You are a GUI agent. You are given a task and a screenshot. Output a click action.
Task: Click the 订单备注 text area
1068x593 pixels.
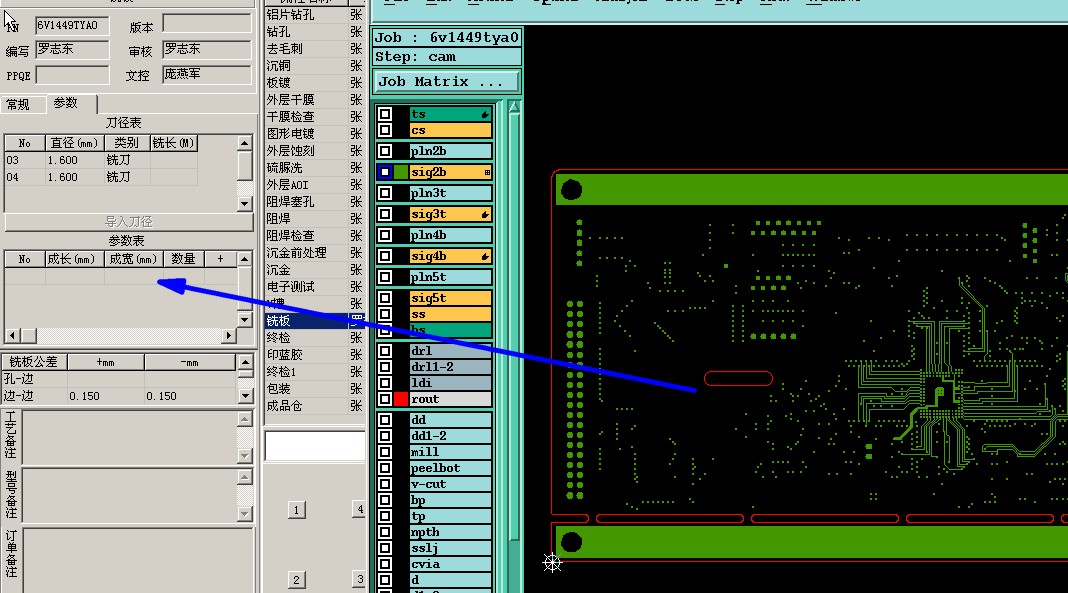138,560
